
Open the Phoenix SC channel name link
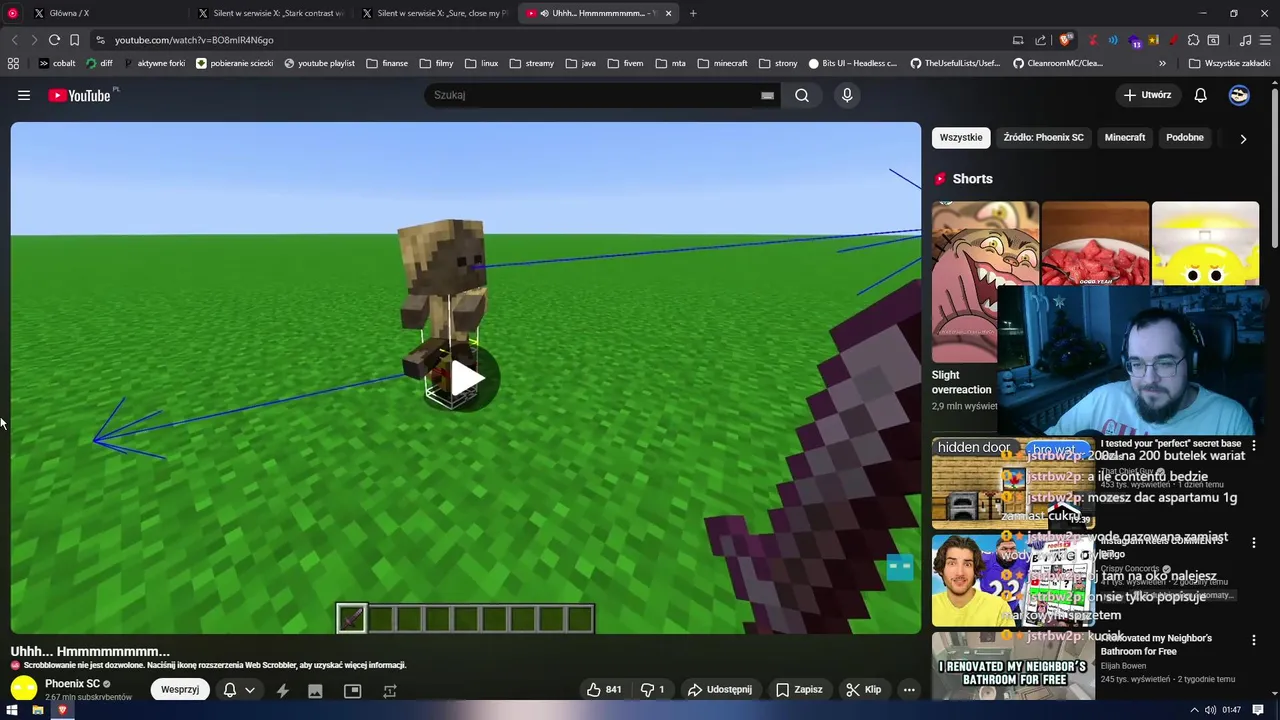tap(72, 684)
